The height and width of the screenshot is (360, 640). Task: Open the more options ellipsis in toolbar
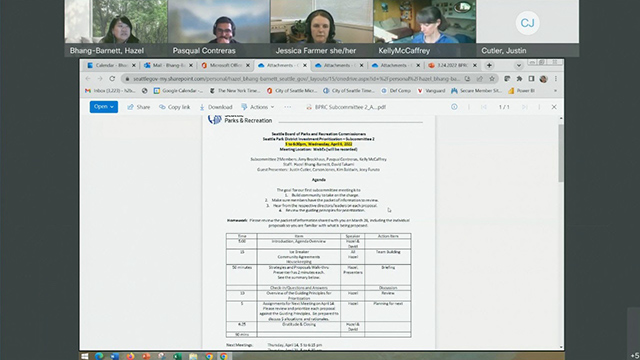tap(288, 107)
